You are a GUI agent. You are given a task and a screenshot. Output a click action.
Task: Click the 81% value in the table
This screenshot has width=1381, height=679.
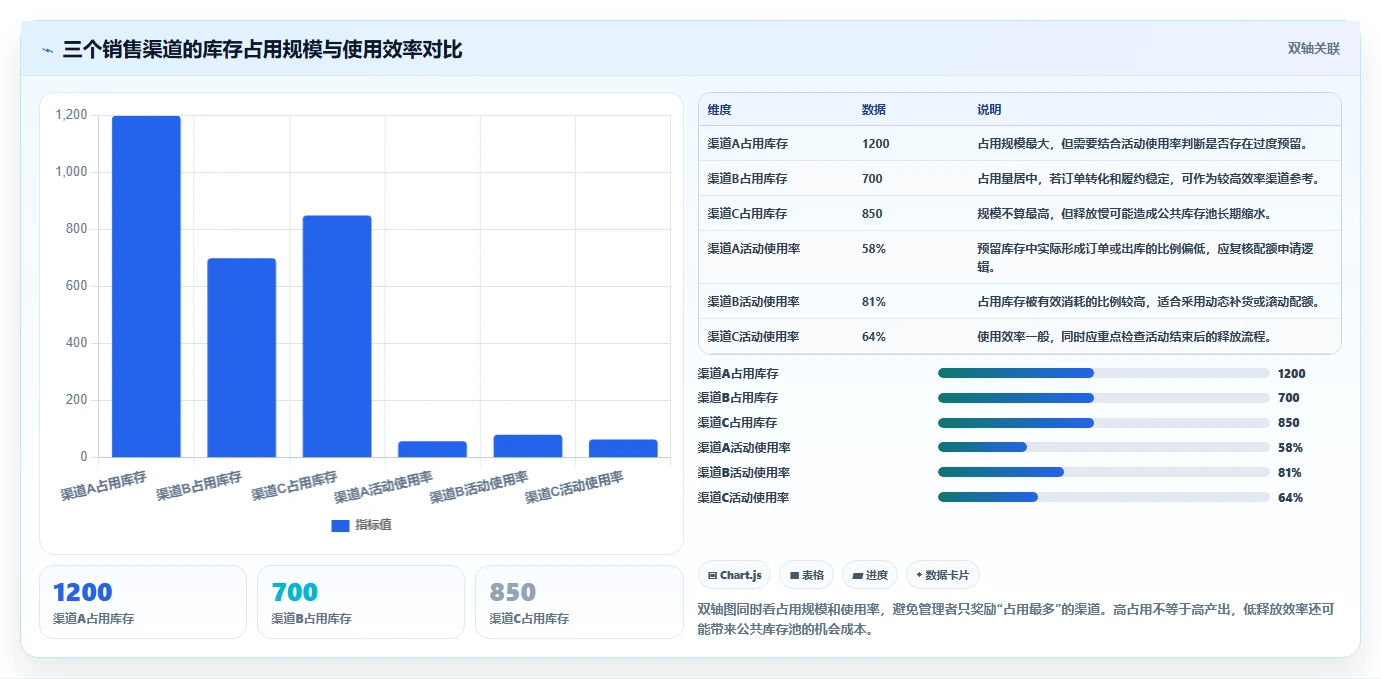point(873,302)
